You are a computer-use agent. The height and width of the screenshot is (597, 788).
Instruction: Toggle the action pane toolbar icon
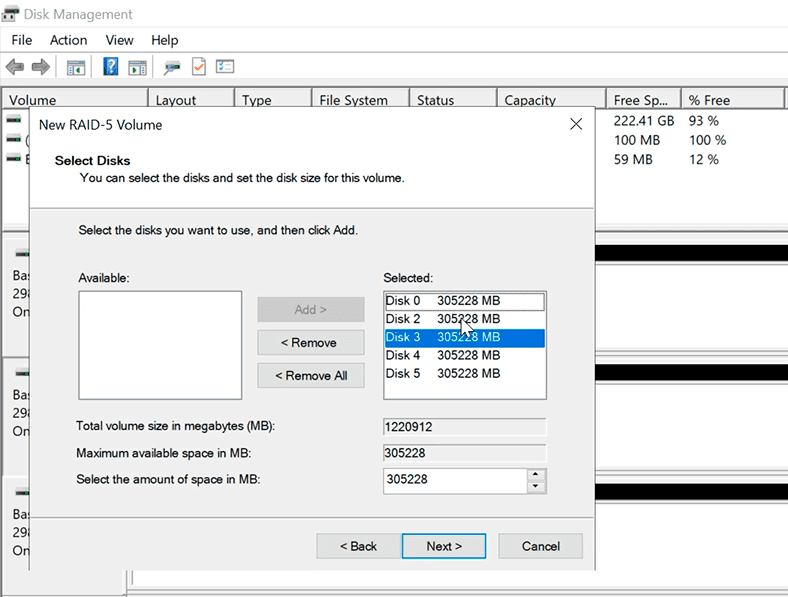pyautogui.click(x=137, y=67)
